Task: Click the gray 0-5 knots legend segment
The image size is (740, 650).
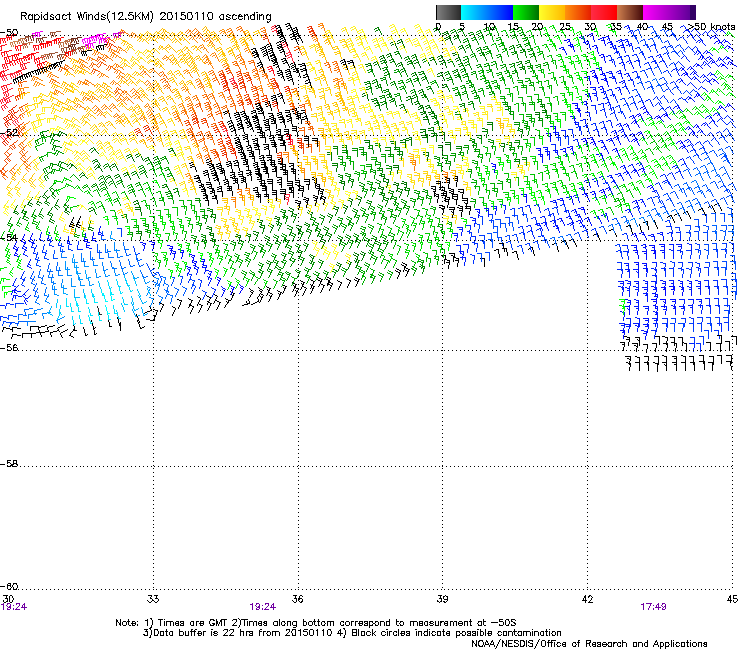Action: click(x=448, y=12)
